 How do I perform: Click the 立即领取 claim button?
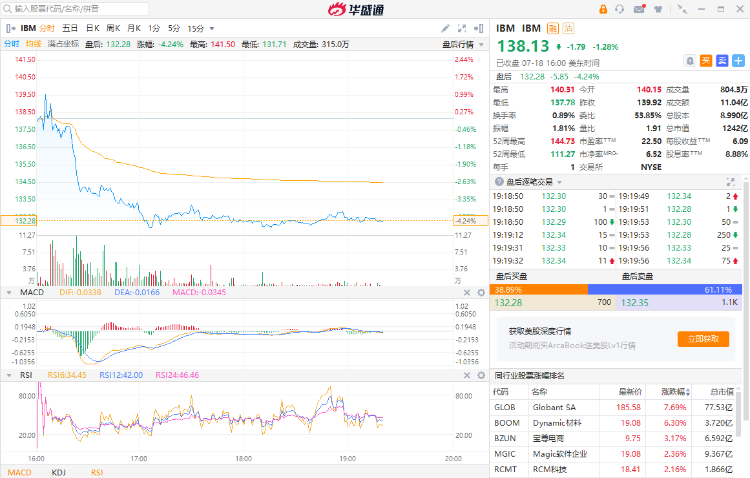703,338
